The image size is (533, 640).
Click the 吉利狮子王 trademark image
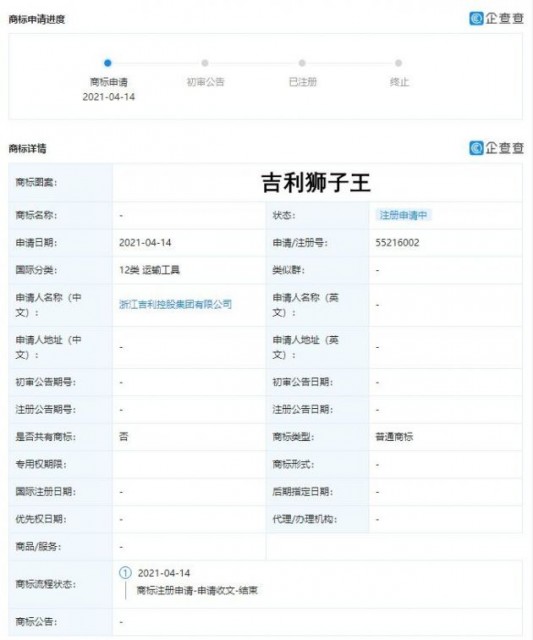tap(316, 182)
